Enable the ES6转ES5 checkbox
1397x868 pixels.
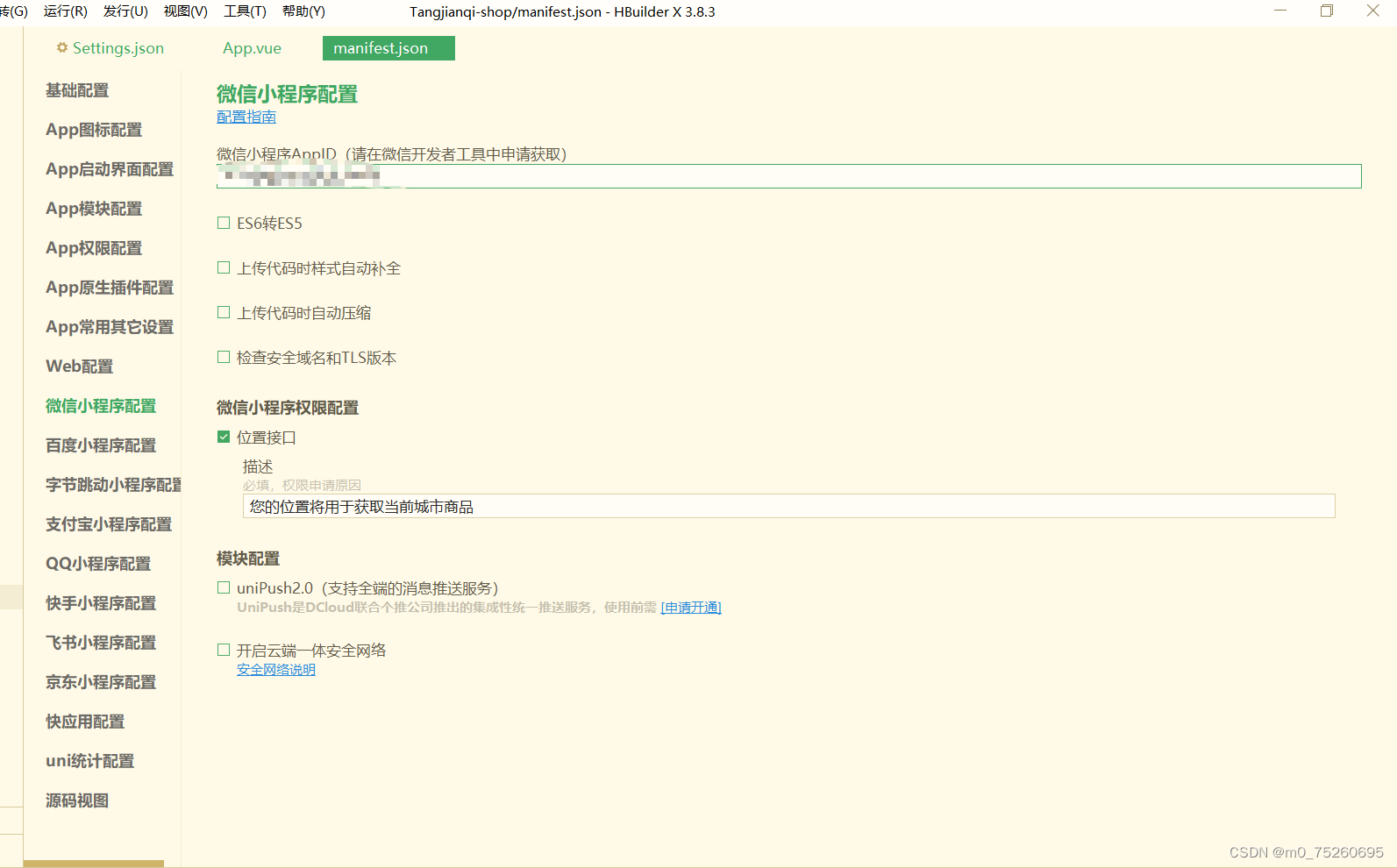(224, 224)
